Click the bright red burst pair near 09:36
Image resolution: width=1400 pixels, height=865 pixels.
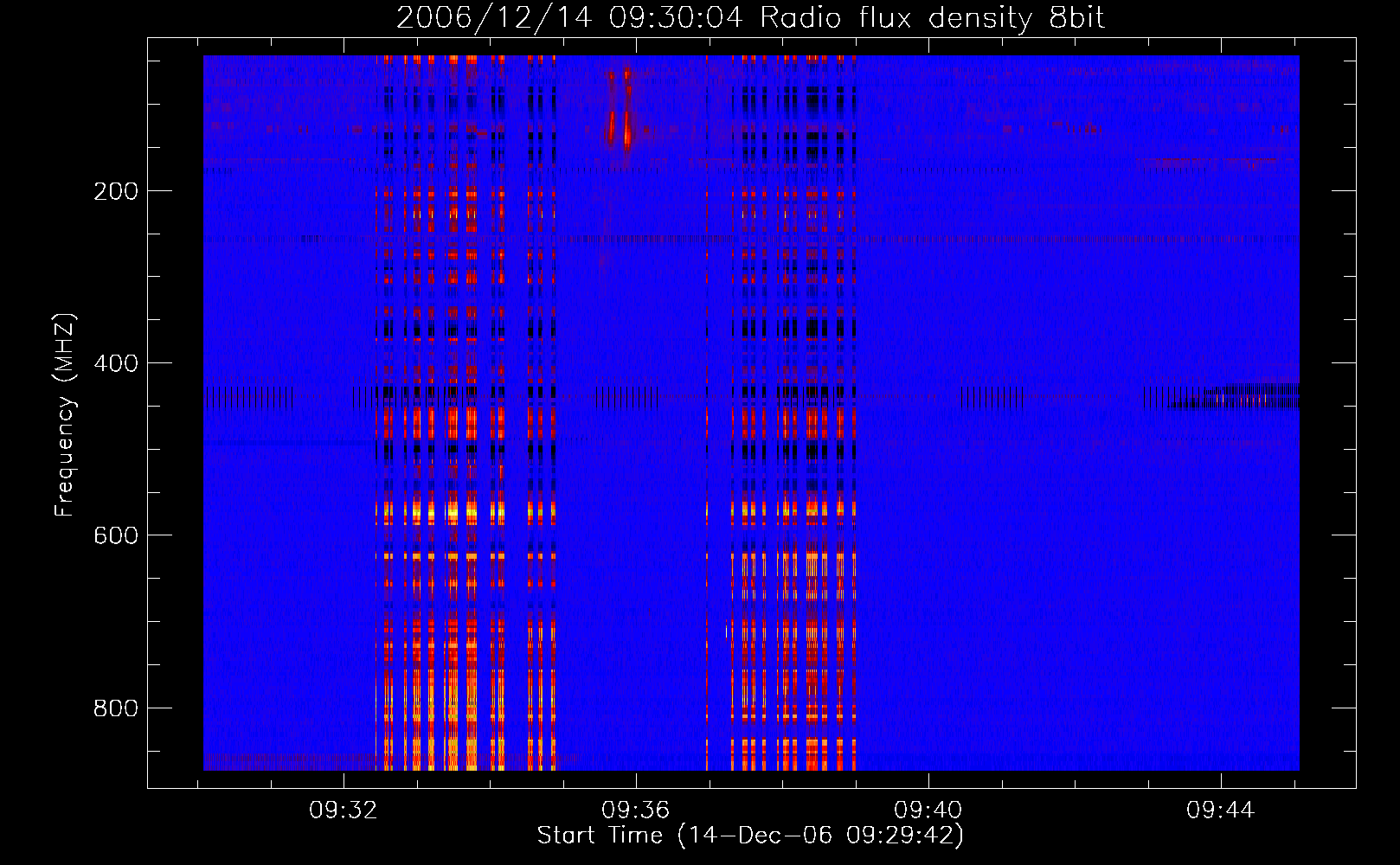(620, 108)
